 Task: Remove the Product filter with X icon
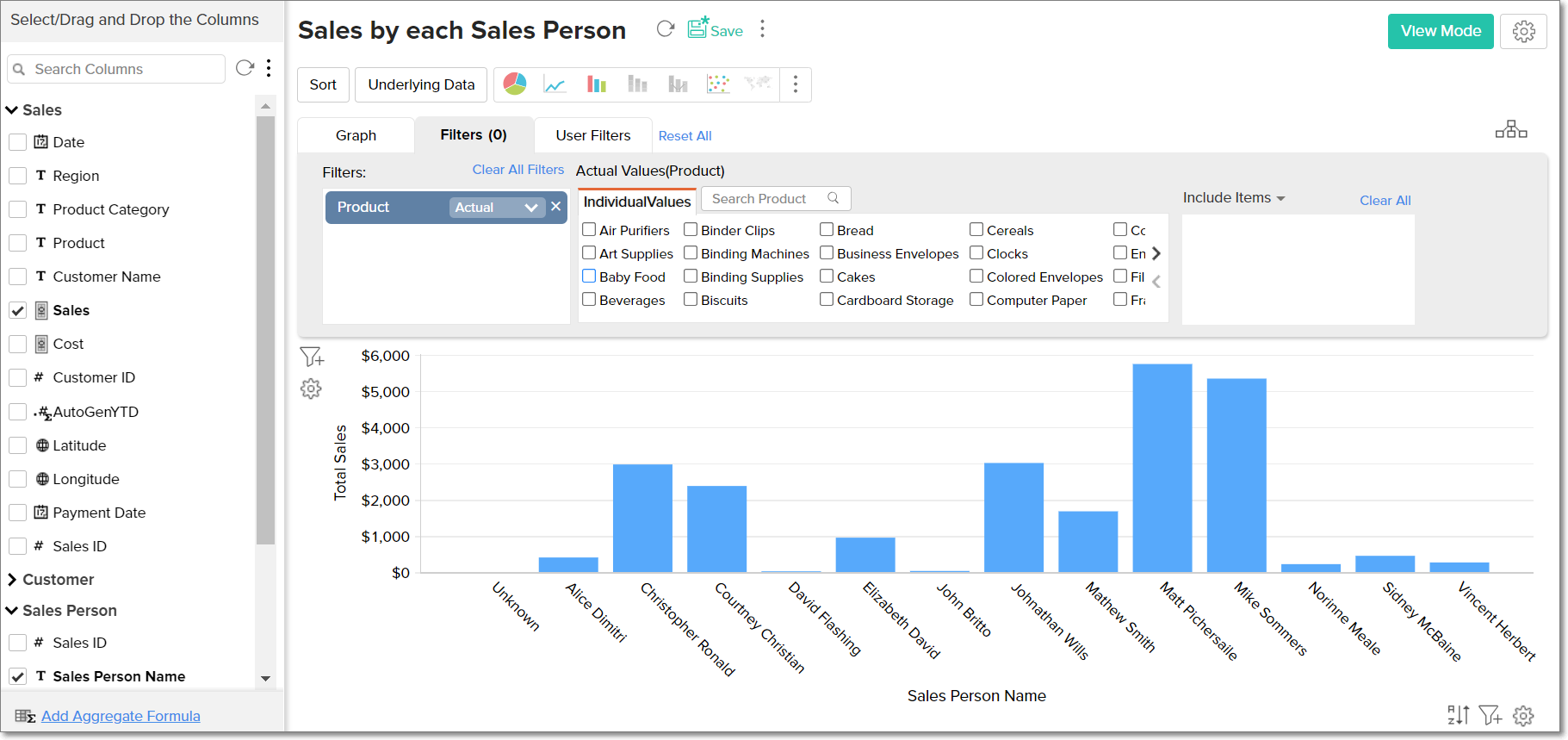pyautogui.click(x=556, y=207)
